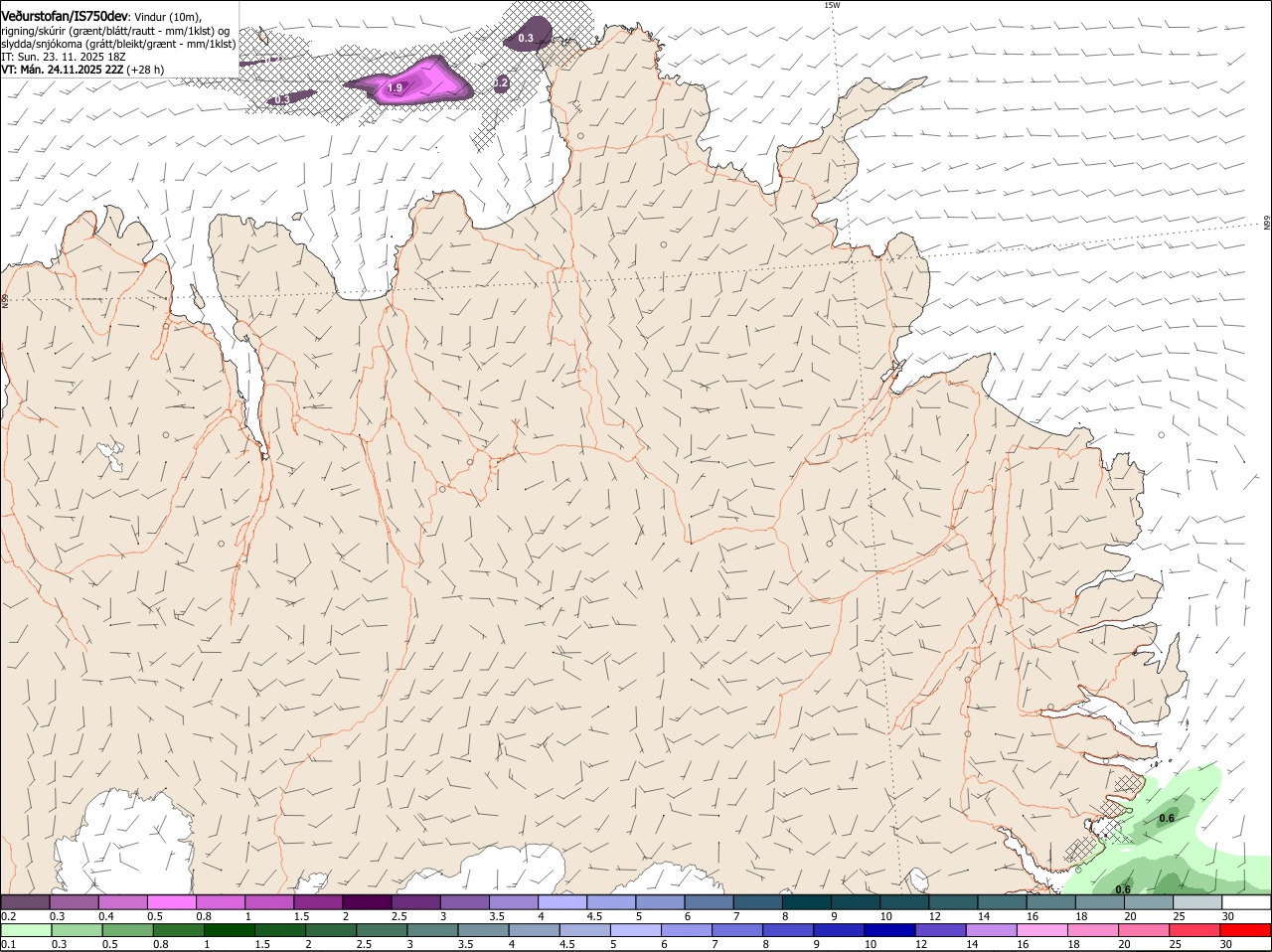Select the lower-scale pink swatch starting at 18

point(1093,930)
